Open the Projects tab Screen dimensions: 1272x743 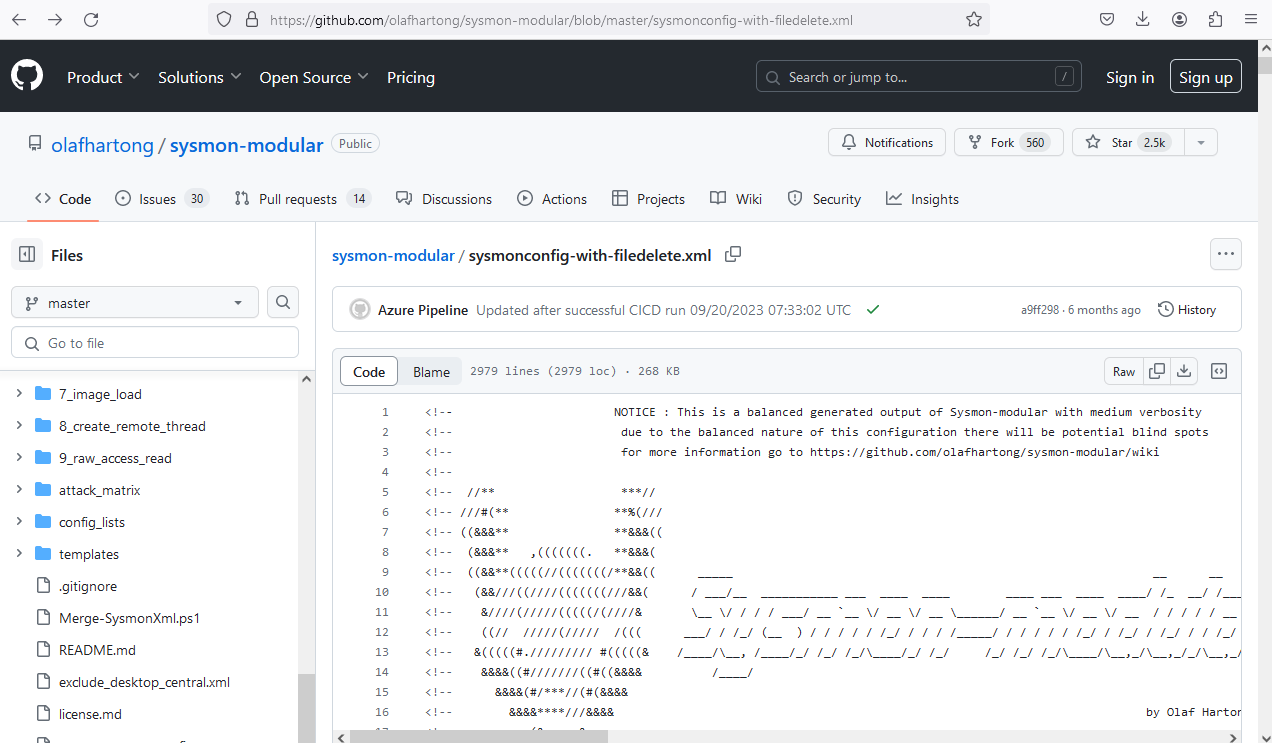[x=649, y=199]
